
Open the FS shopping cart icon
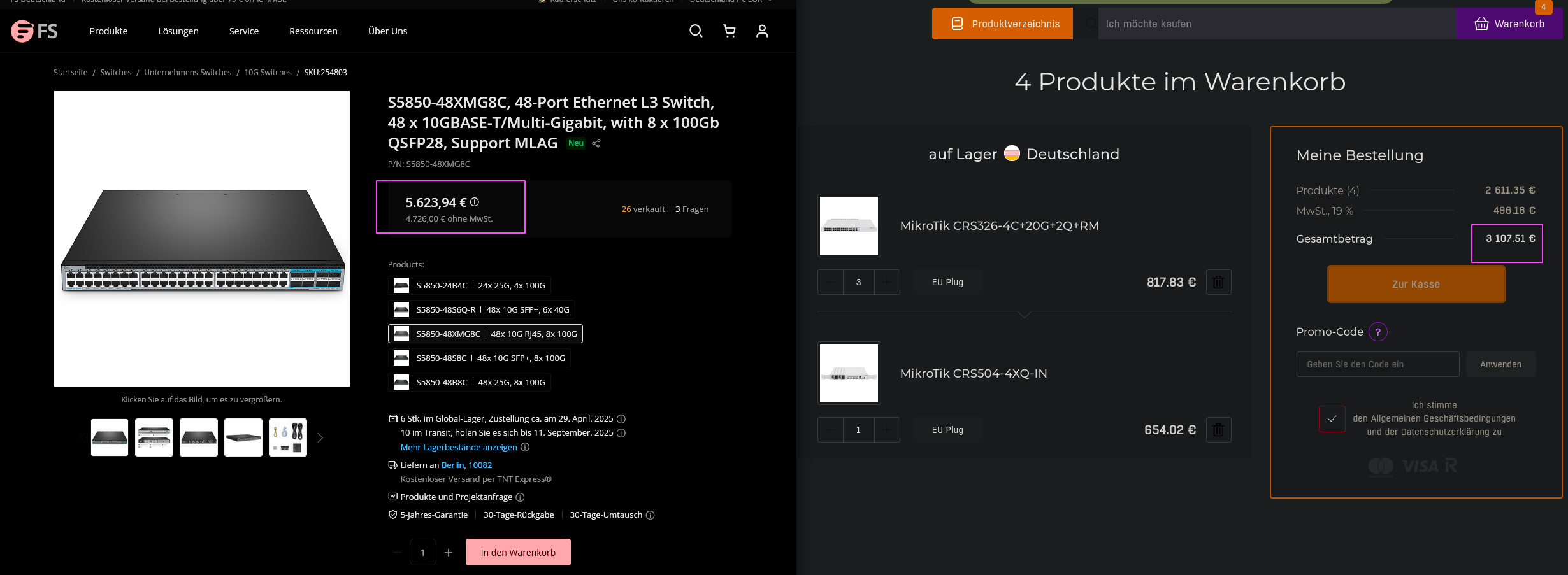[730, 31]
